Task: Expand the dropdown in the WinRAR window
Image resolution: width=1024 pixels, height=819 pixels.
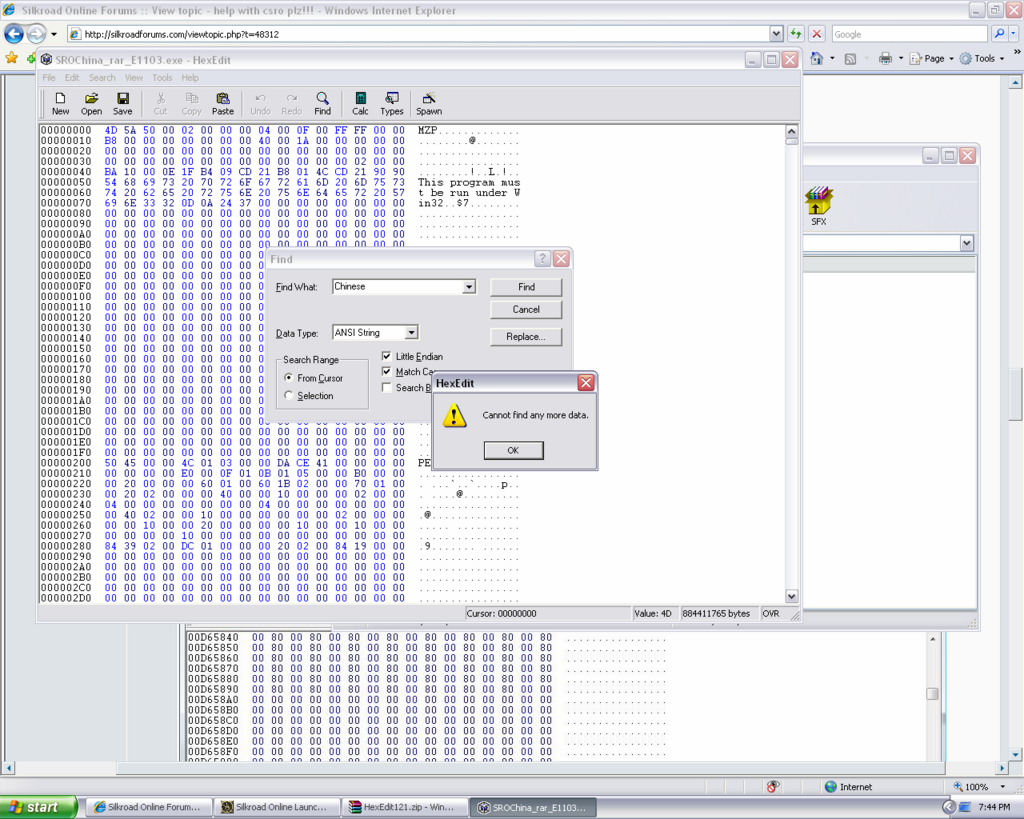Action: 967,243
